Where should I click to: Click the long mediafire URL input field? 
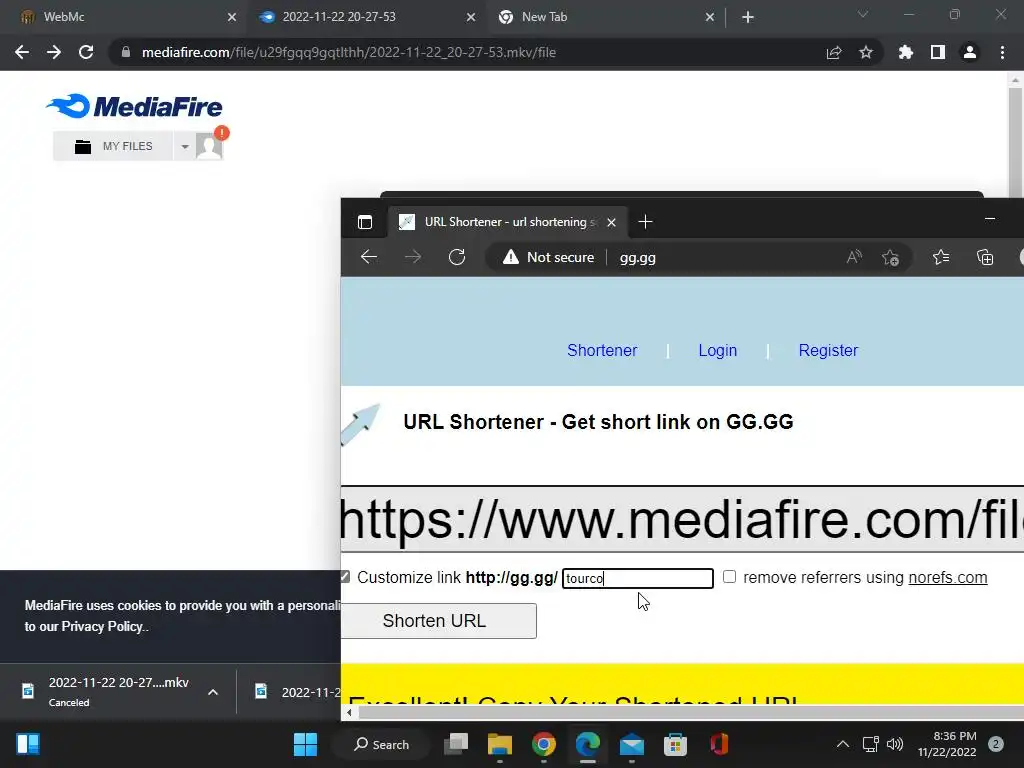pos(682,519)
